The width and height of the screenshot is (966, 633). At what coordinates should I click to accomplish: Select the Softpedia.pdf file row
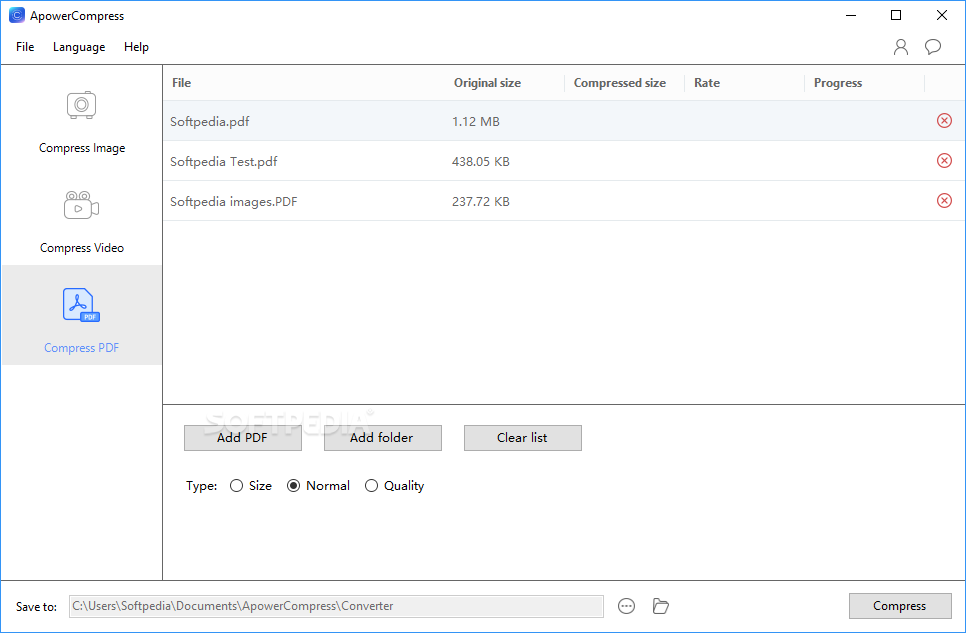(564, 121)
